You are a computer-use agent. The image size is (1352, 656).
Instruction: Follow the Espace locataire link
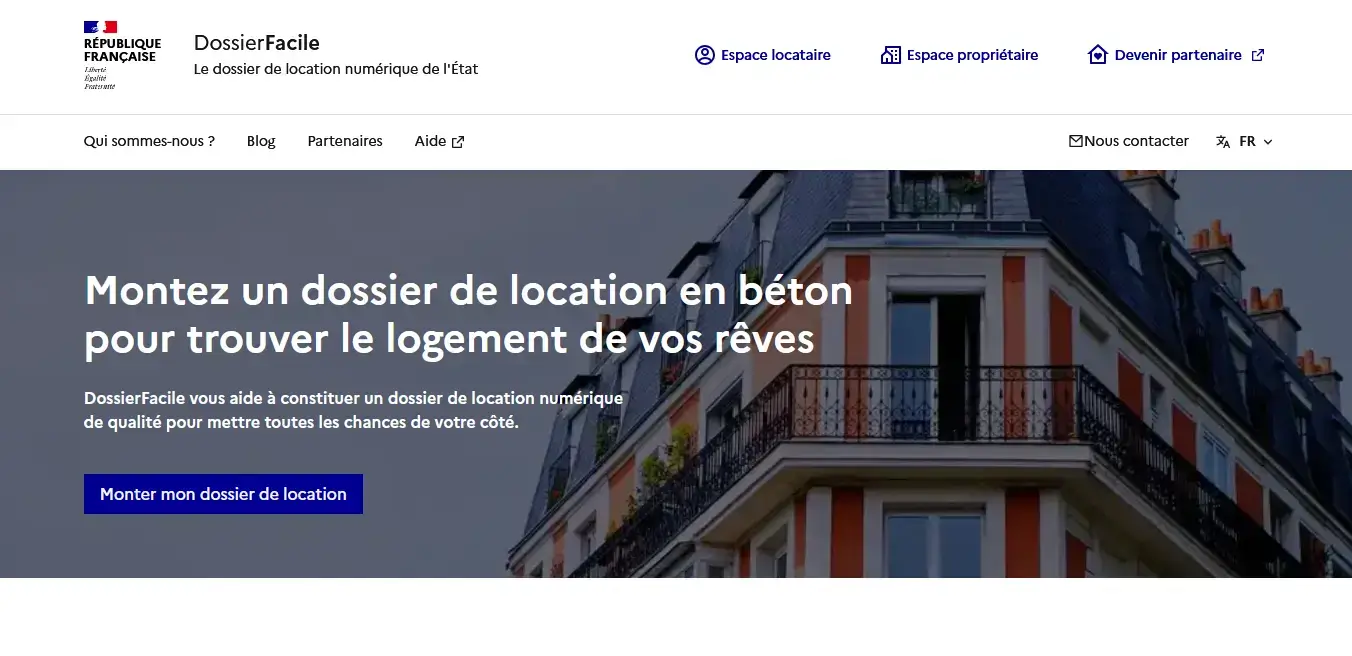click(775, 55)
